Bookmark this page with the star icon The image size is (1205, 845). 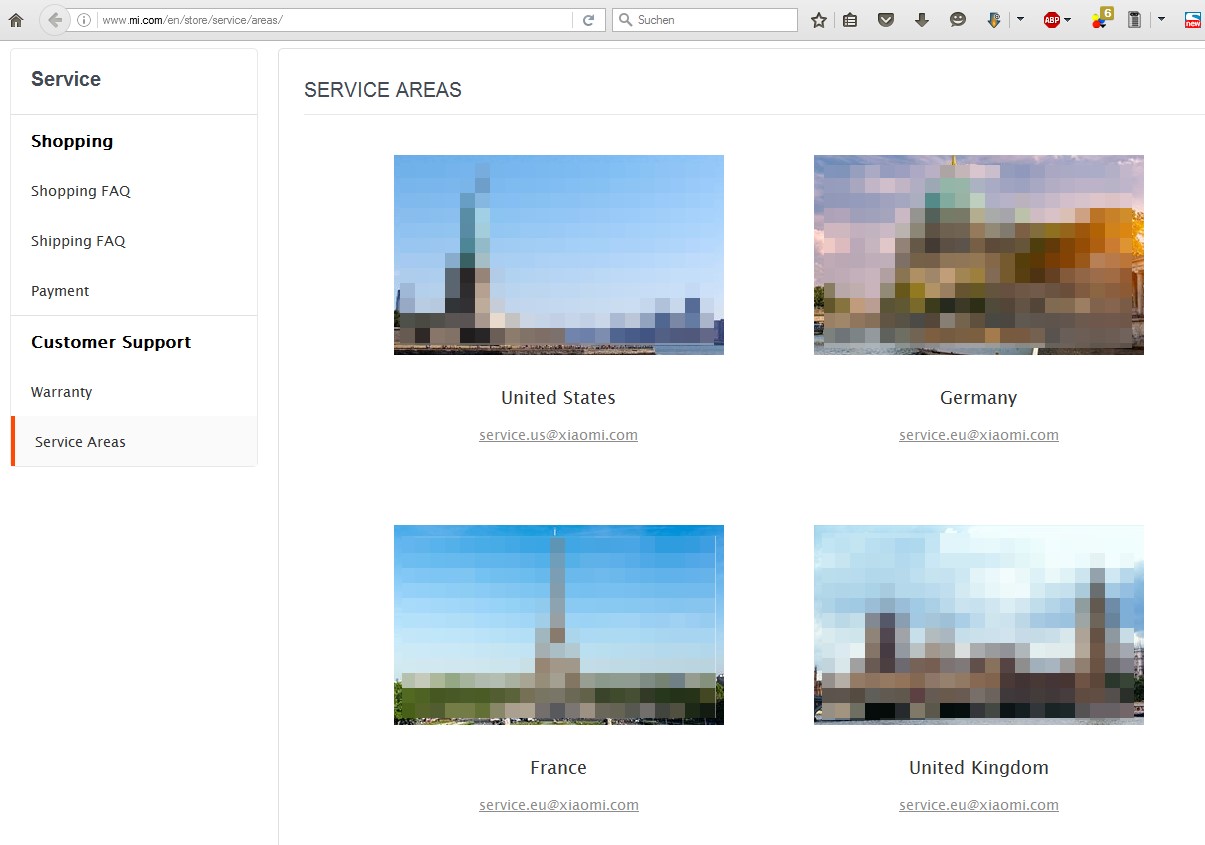pyautogui.click(x=819, y=20)
